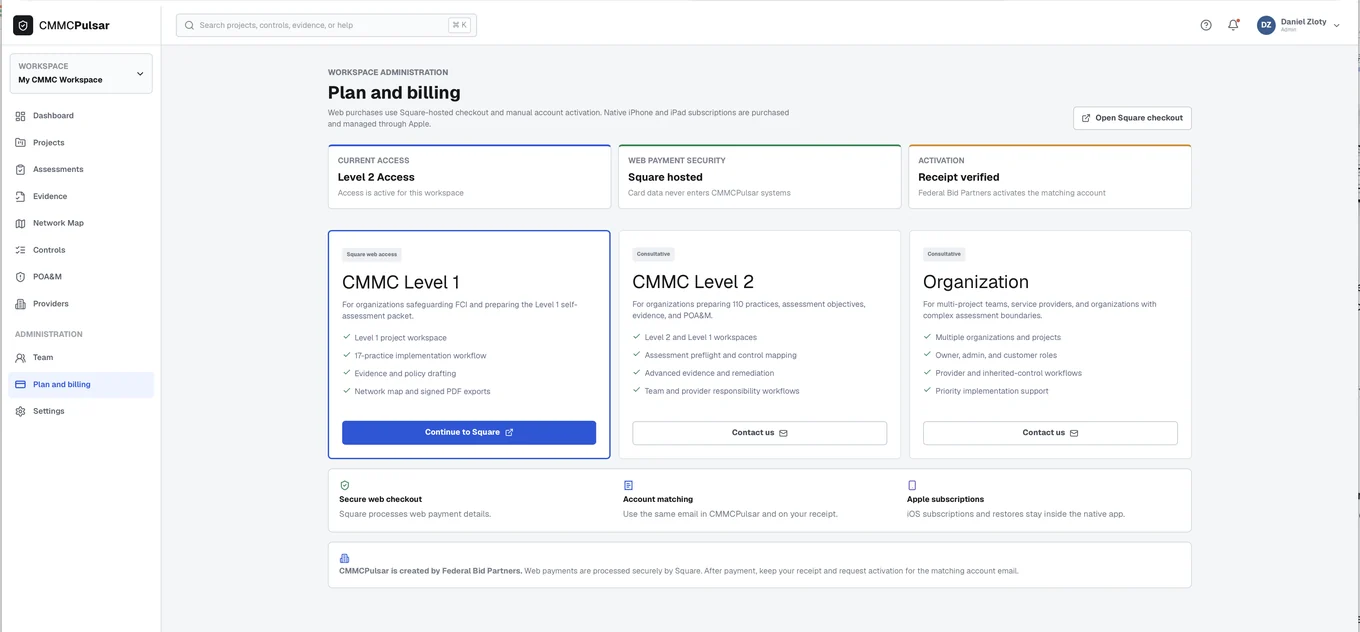Open Team under Administration
Screen dimensions: 1360x632
tap(81, 358)
